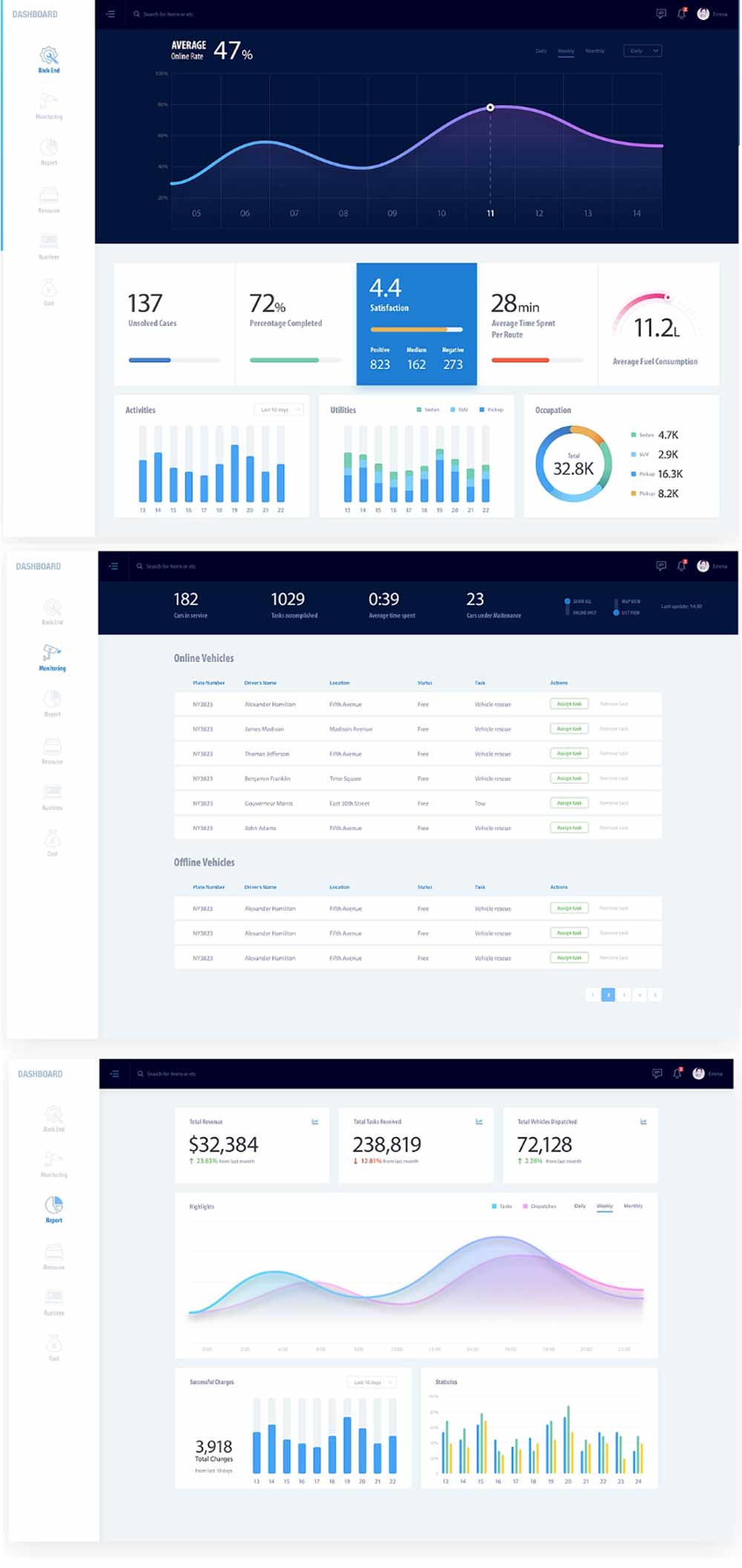Viewport: 742px width, 1568px height.
Task: Open the chart icon on Total Revenue card
Action: 315,1121
